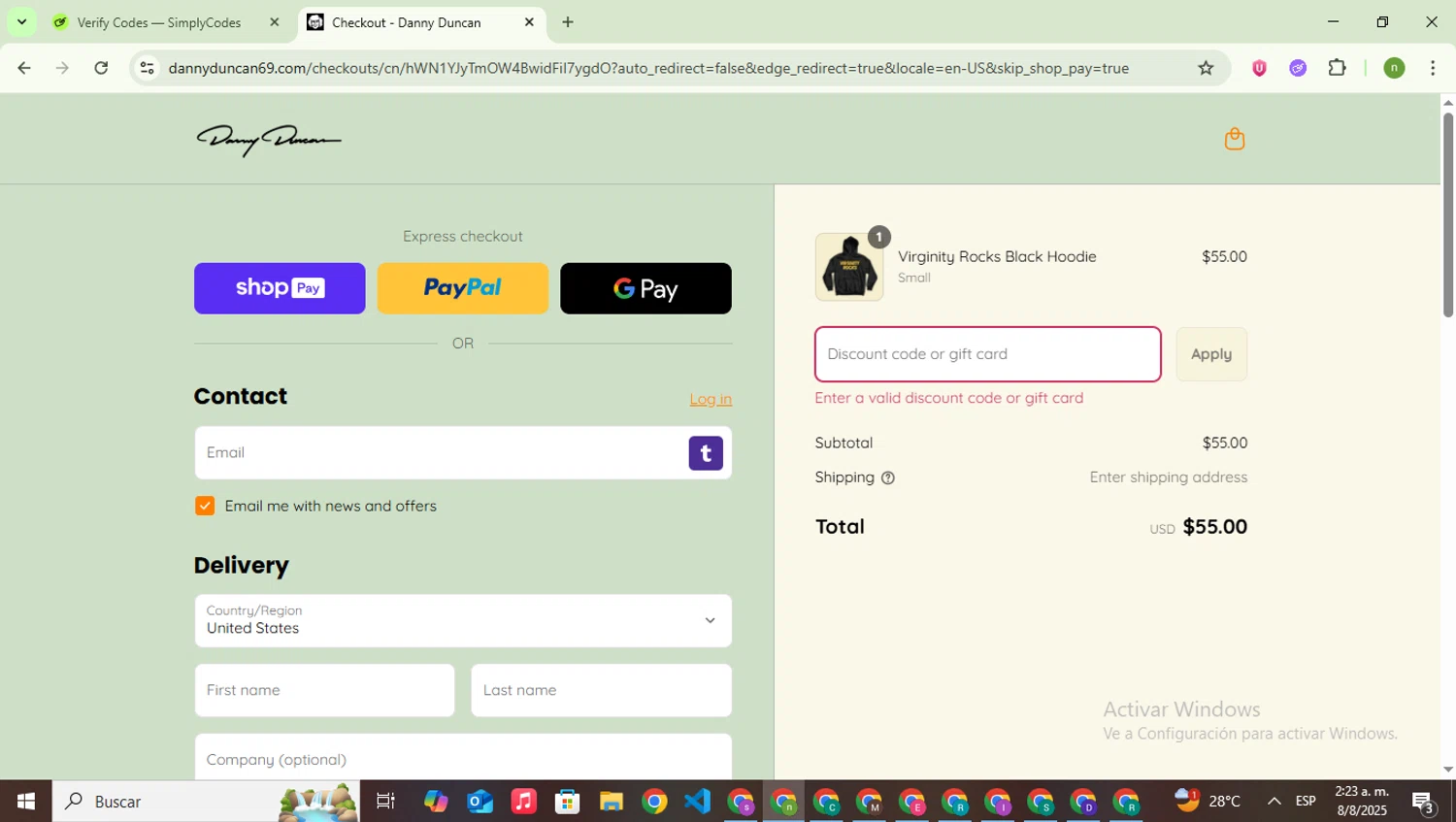Click the Virginity Rocks Black Hoodie title
The height and width of the screenshot is (822, 1456).
pos(997,256)
